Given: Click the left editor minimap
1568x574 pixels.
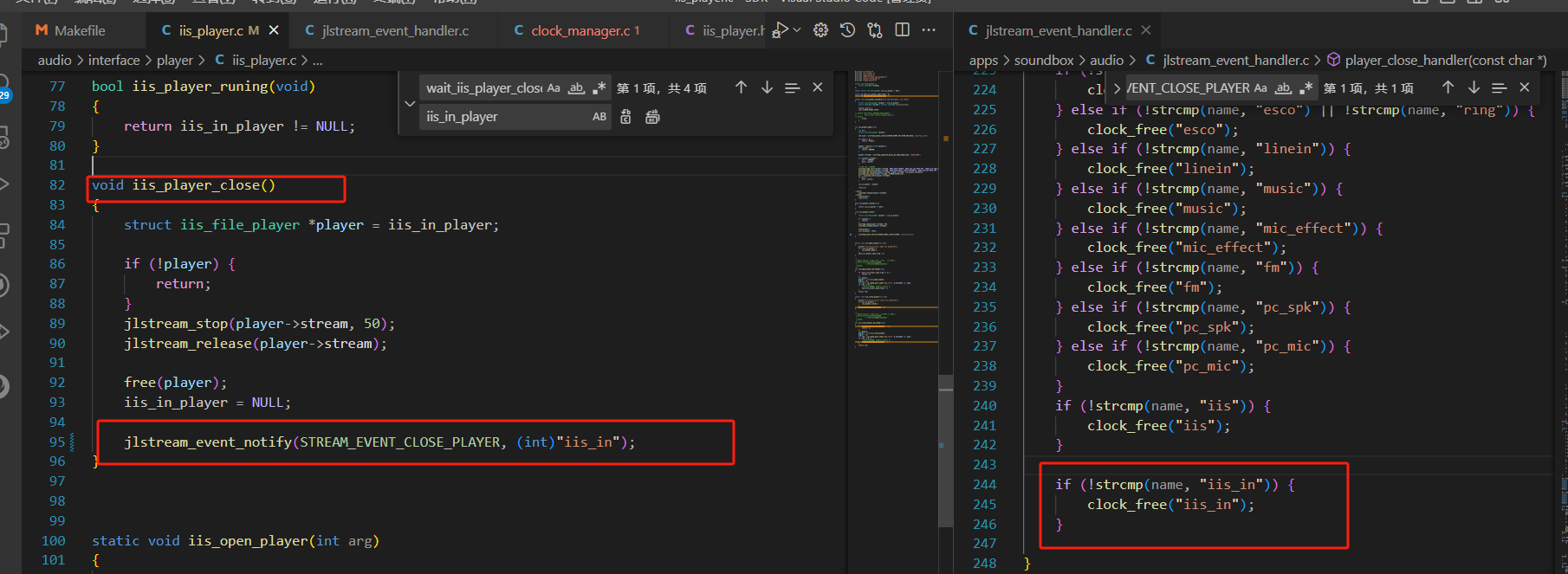Looking at the screenshot, I should coord(896,208).
